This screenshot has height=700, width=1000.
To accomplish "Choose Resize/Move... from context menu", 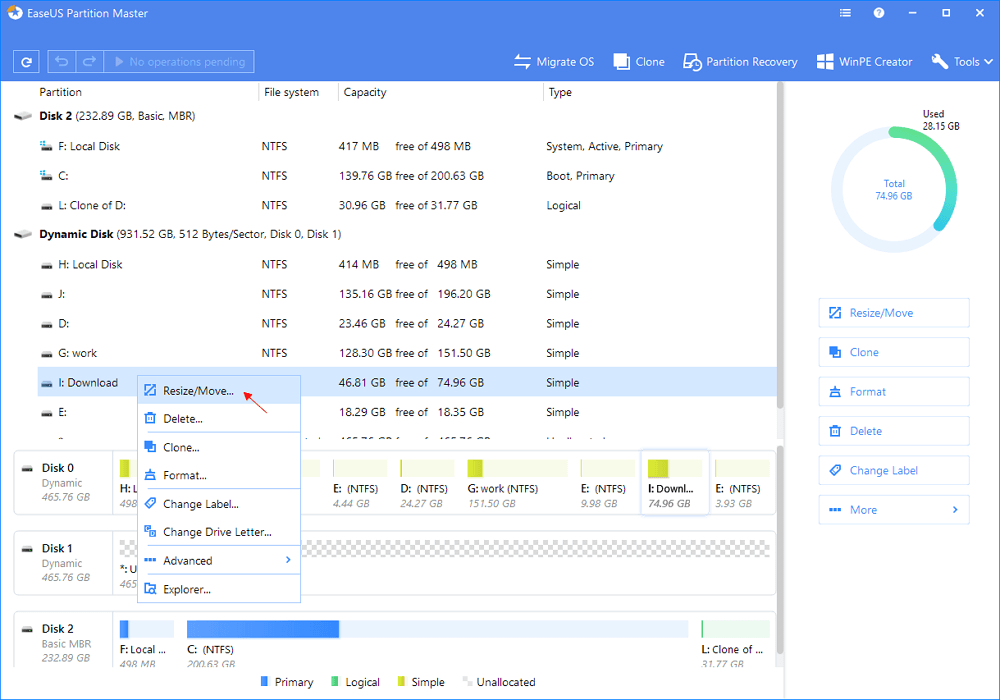I will (x=198, y=391).
